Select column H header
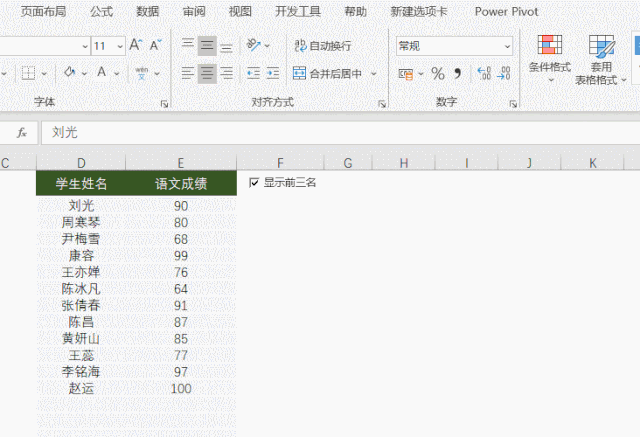The image size is (640, 437). click(x=404, y=163)
